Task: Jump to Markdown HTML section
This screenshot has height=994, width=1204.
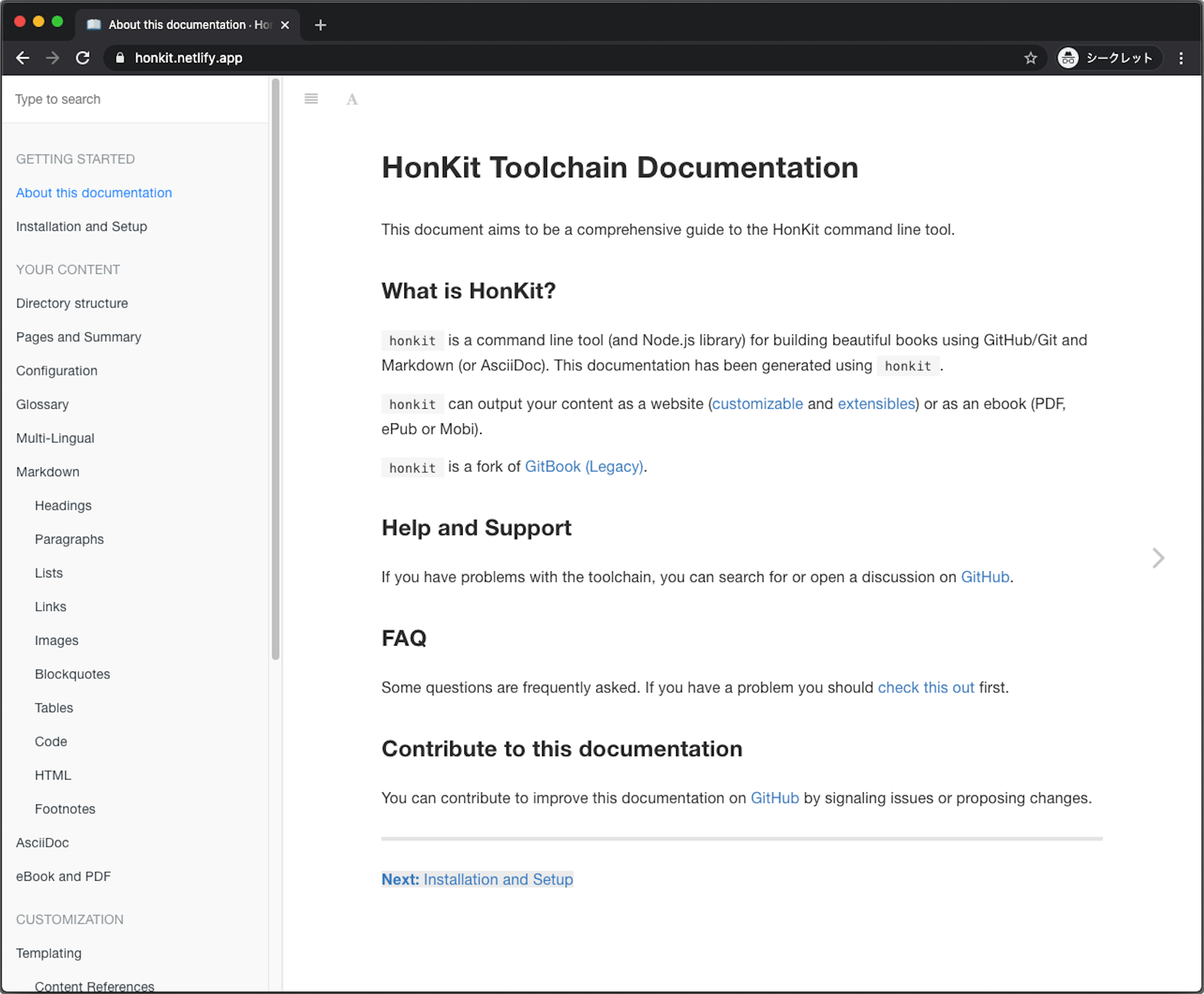Action: click(x=53, y=777)
